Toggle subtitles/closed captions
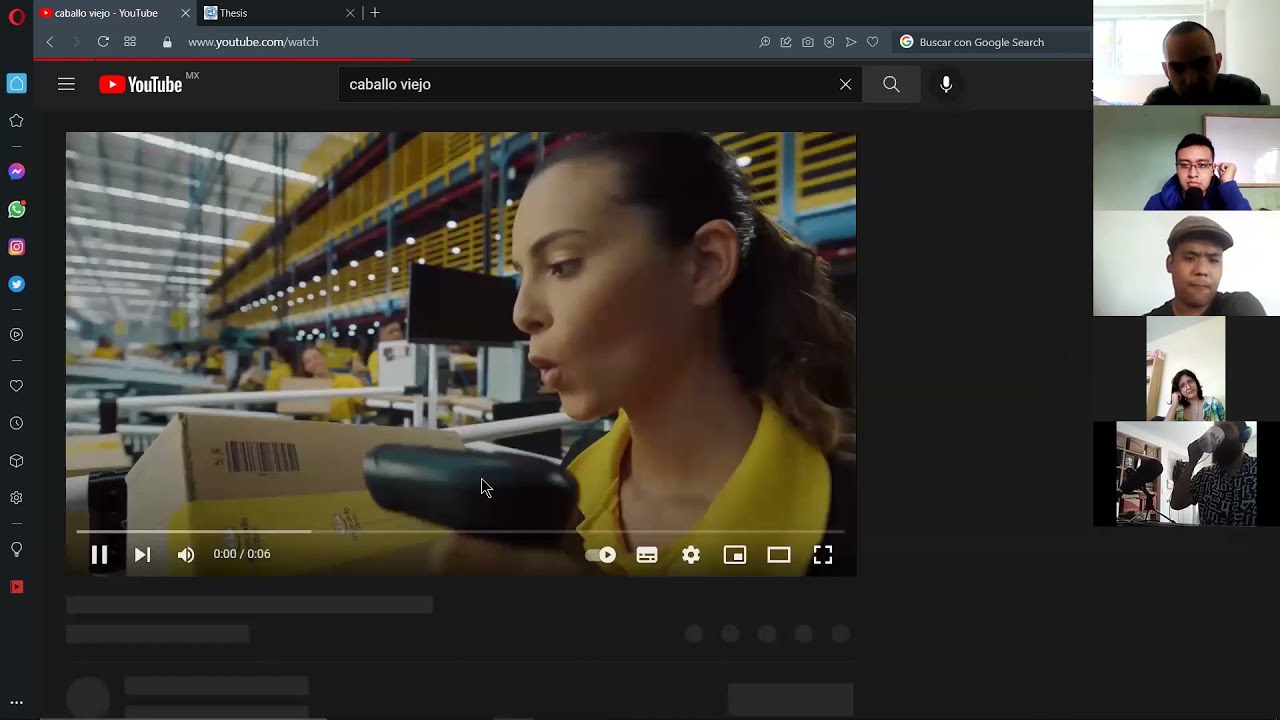The height and width of the screenshot is (720, 1280). coord(647,555)
